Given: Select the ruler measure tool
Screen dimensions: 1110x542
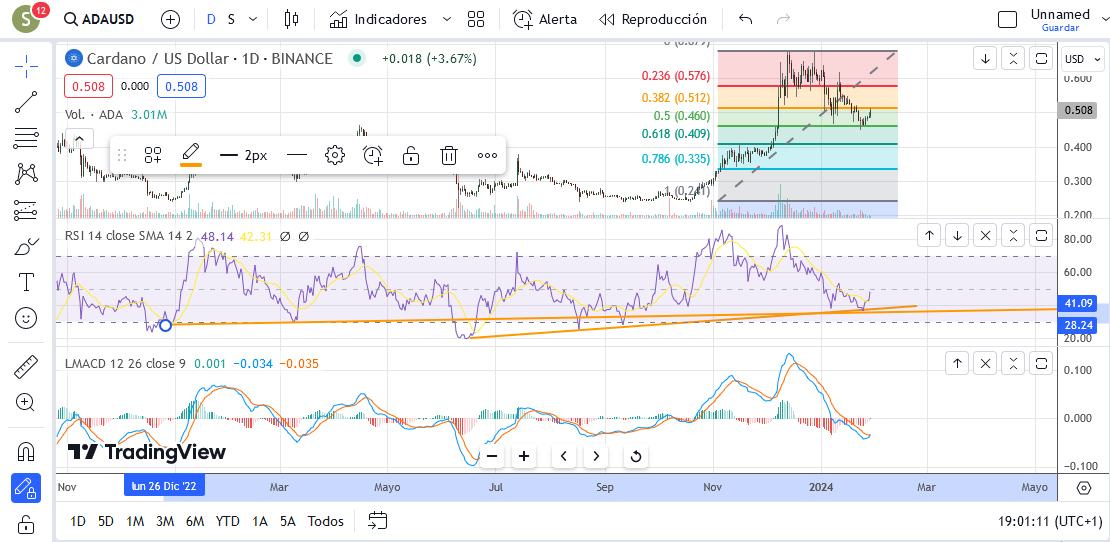Looking at the screenshot, I should pos(26,367).
